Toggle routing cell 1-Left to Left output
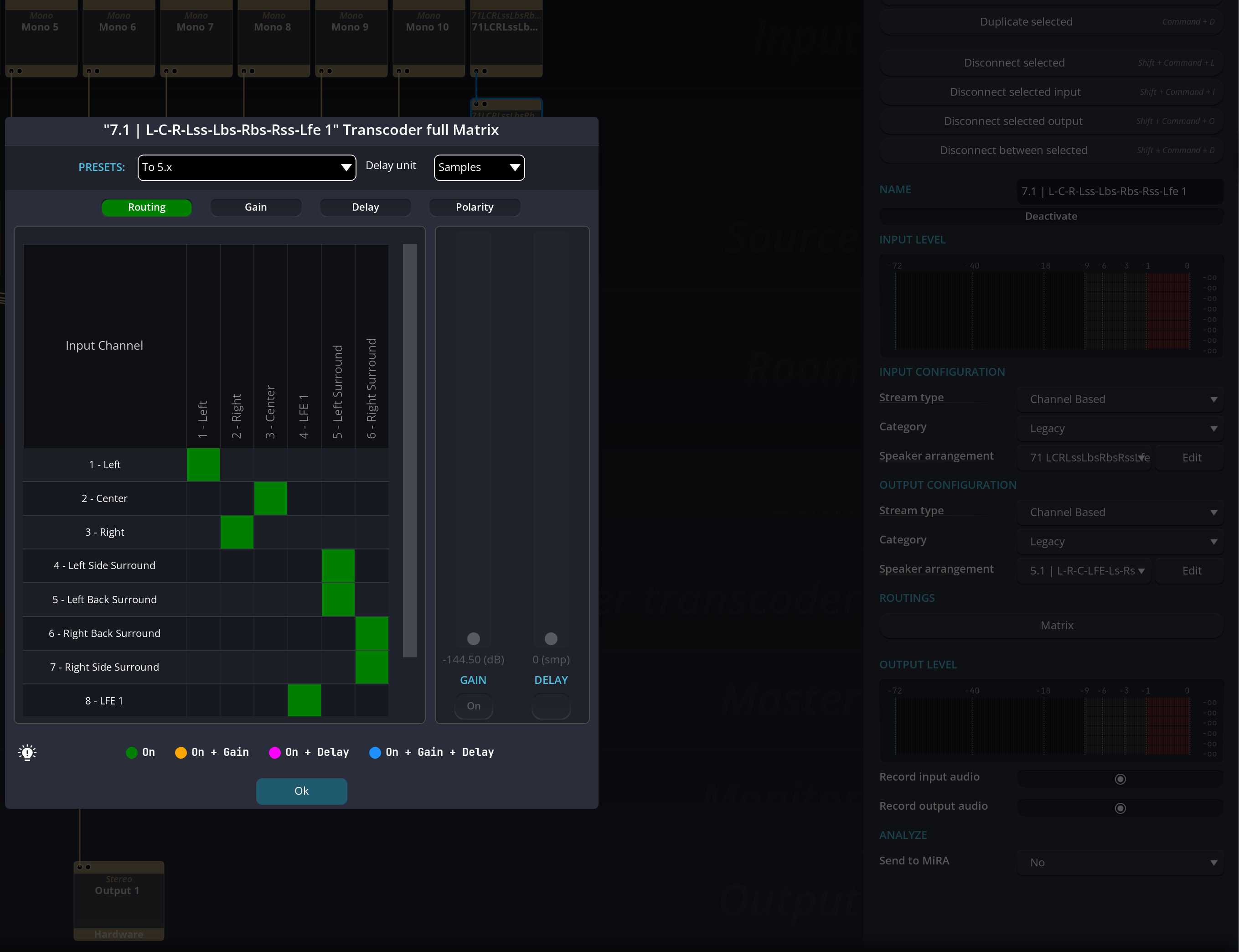The height and width of the screenshot is (952, 1239). point(203,465)
